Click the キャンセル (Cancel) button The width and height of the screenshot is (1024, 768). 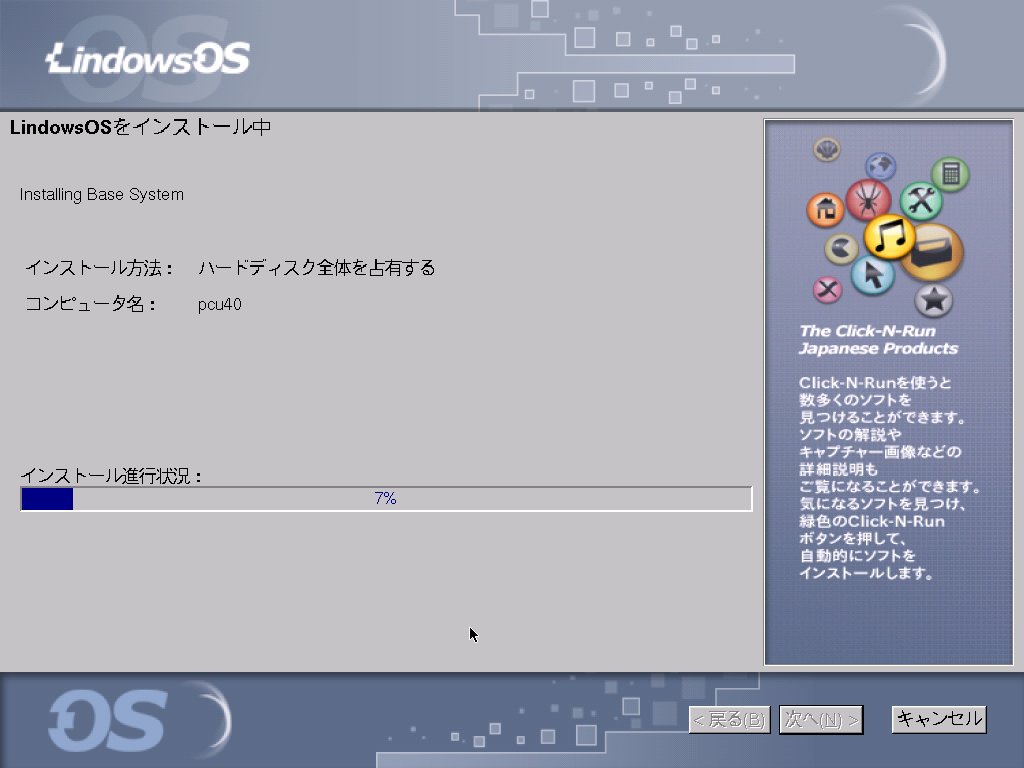click(x=939, y=720)
